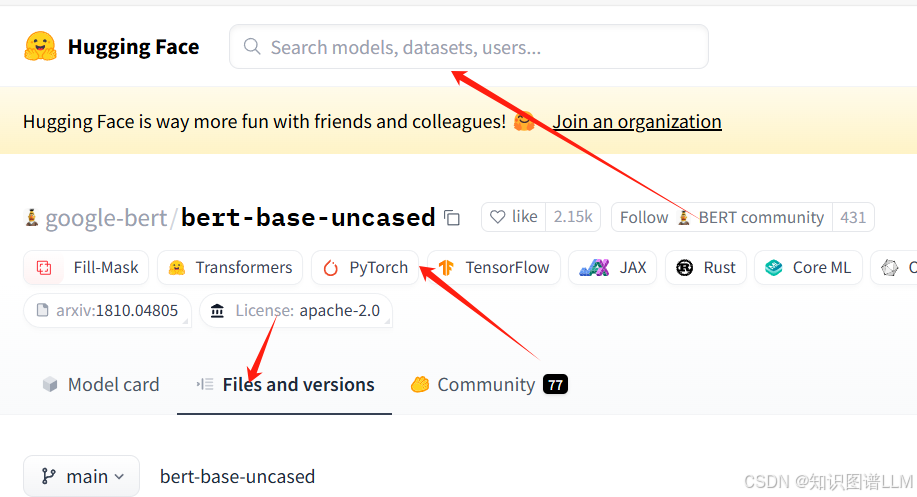Select the Rust tag
The width and height of the screenshot is (917, 497).
(x=706, y=267)
